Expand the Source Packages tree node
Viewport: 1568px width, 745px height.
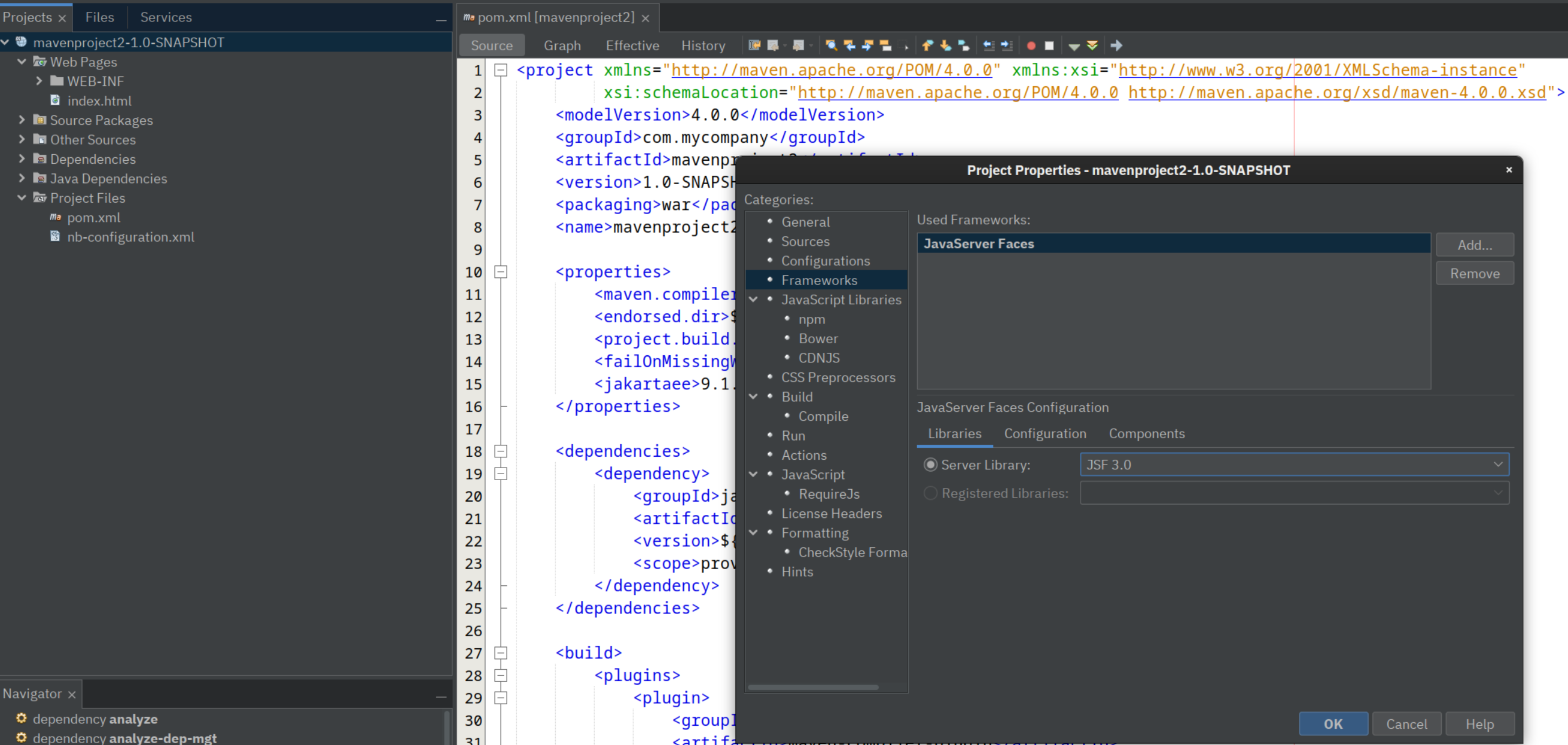click(22, 120)
